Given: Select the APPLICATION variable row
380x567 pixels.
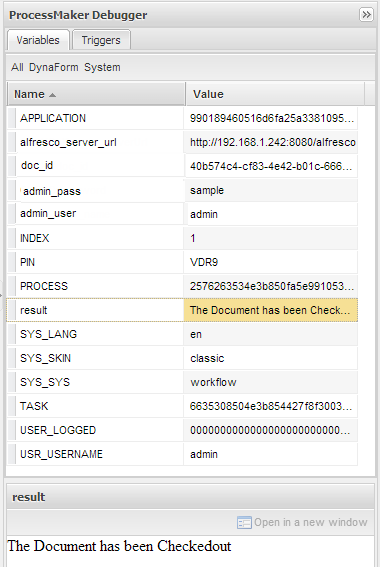Looking at the screenshot, I should click(x=182, y=118).
